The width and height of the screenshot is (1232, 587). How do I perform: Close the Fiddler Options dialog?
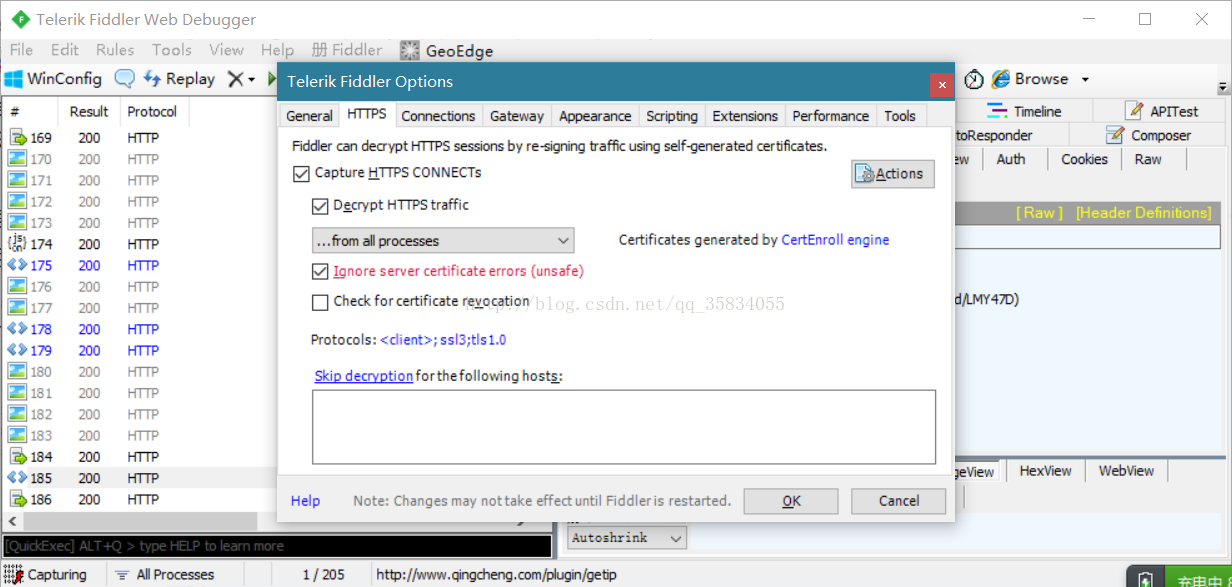pyautogui.click(x=940, y=85)
